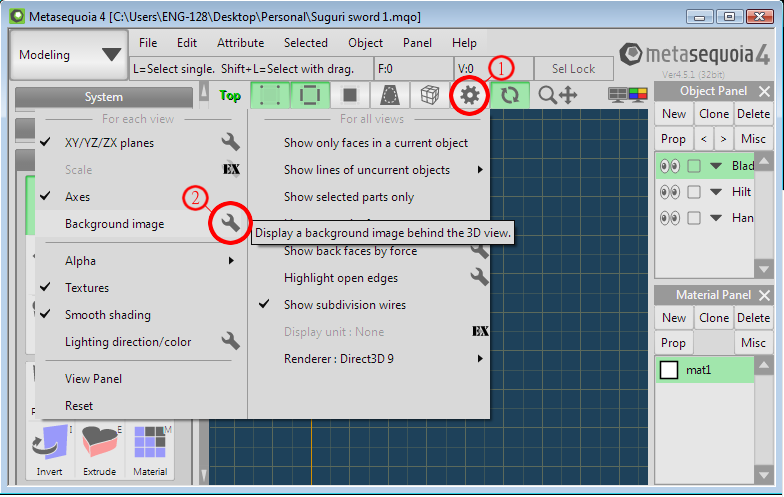Click the mat1 white color swatch
784x497 pixels.
tap(669, 370)
